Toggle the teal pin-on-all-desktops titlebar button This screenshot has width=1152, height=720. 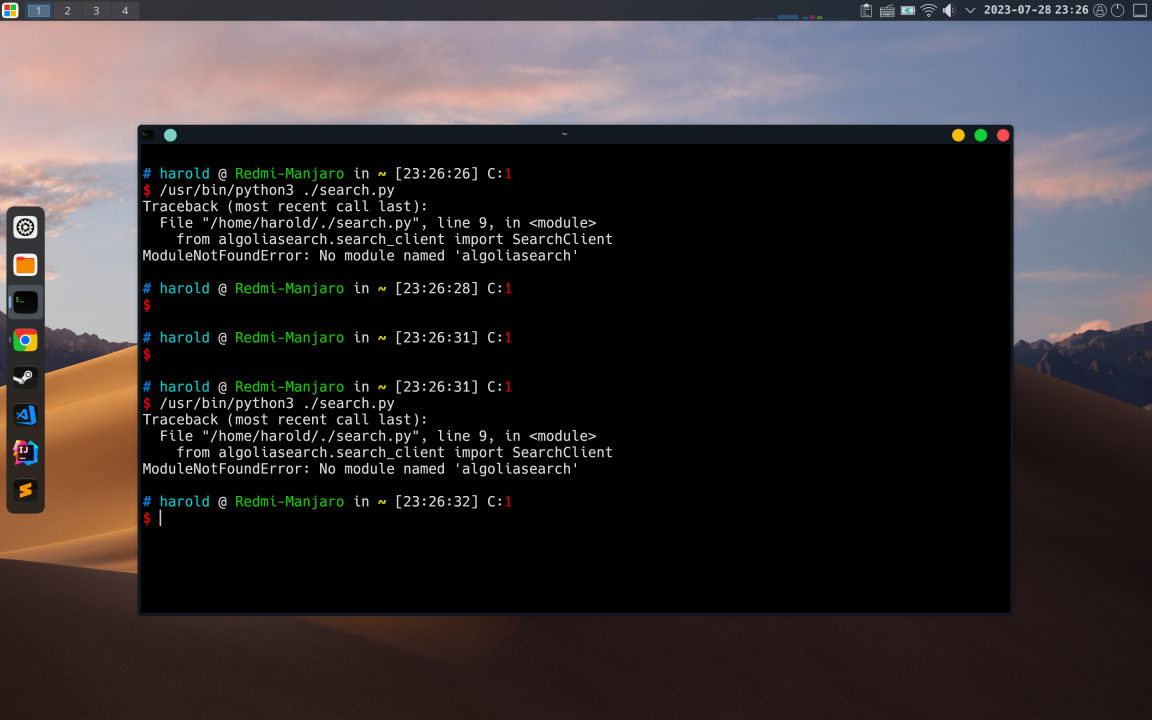pyautogui.click(x=170, y=135)
